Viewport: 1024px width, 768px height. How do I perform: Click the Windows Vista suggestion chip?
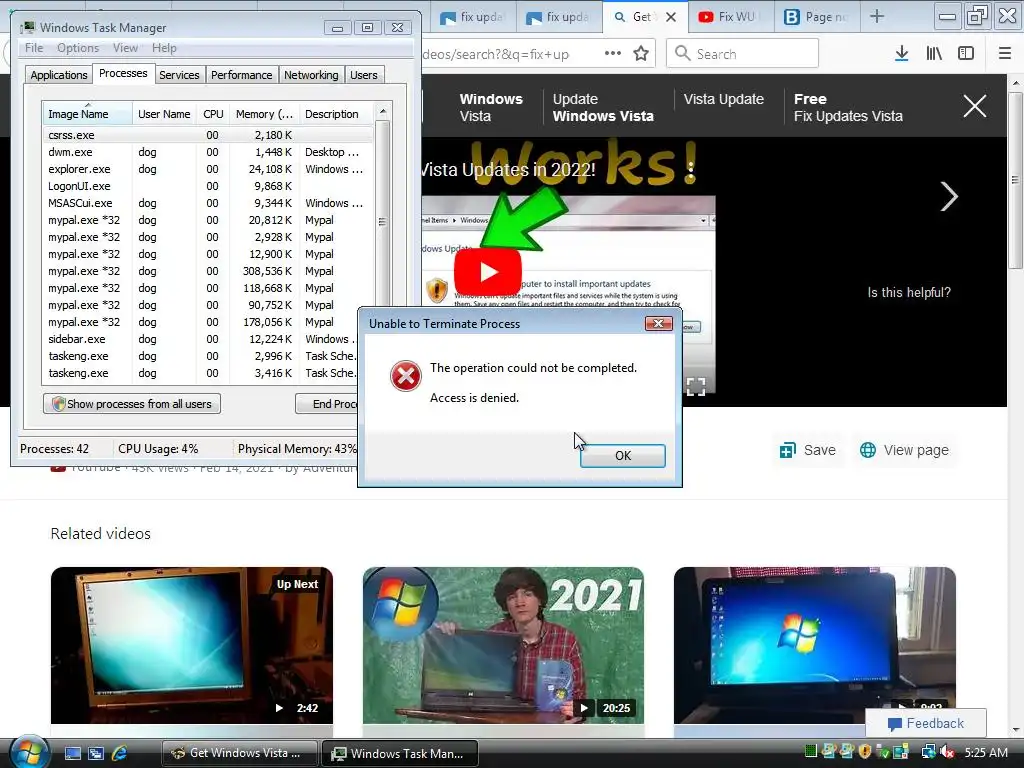point(490,107)
